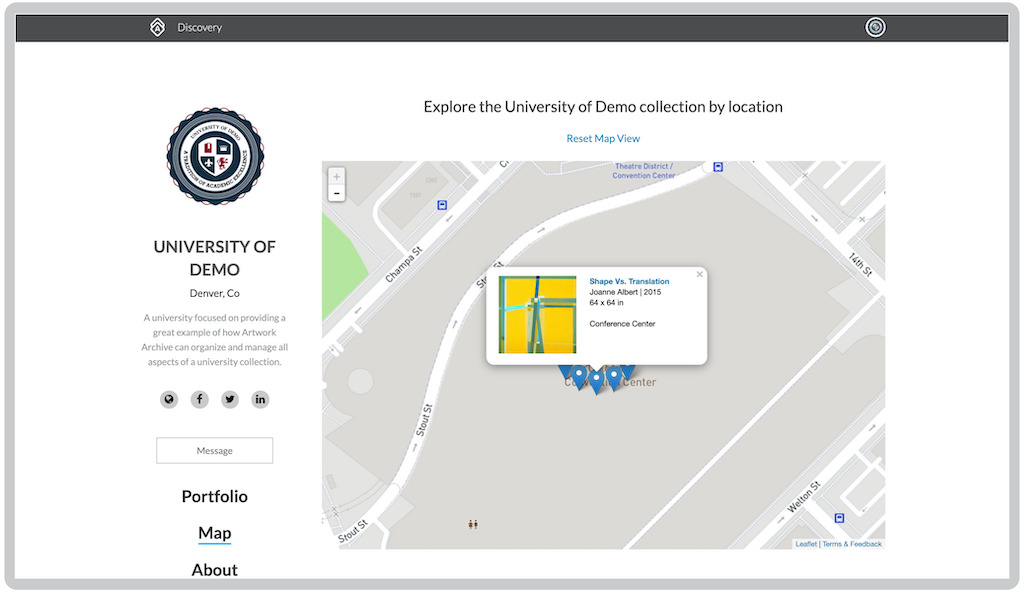
Task: Open the LinkedIn social icon
Action: 260,399
